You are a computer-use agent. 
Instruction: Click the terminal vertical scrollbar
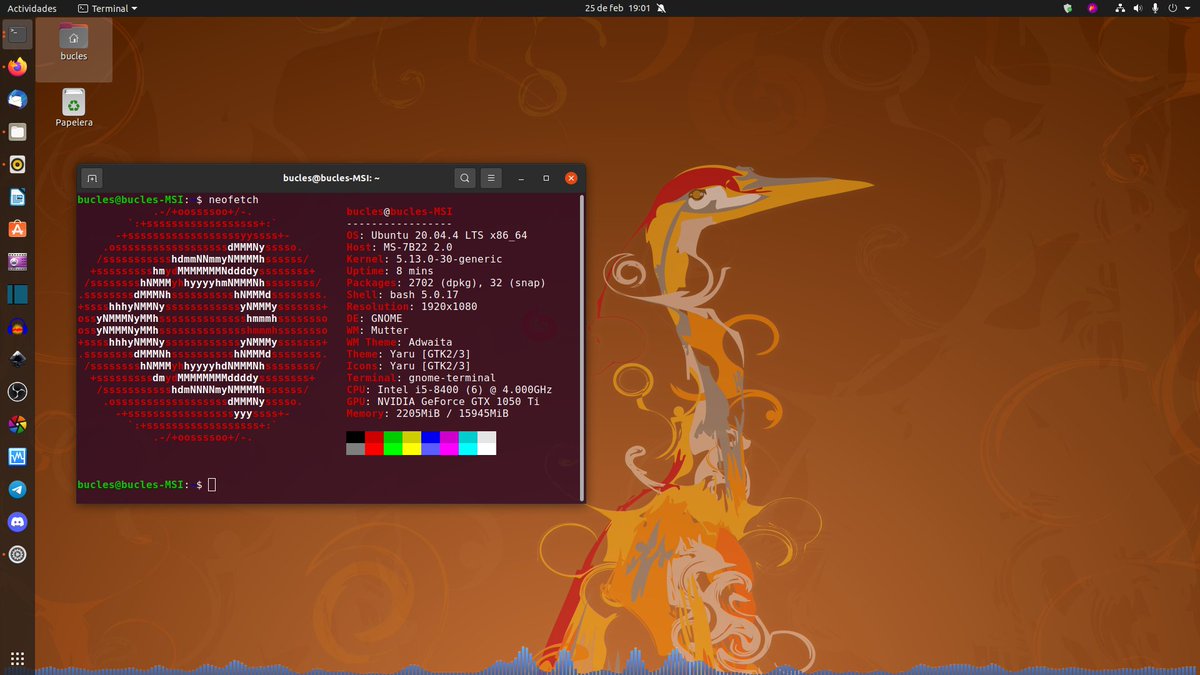coord(582,347)
